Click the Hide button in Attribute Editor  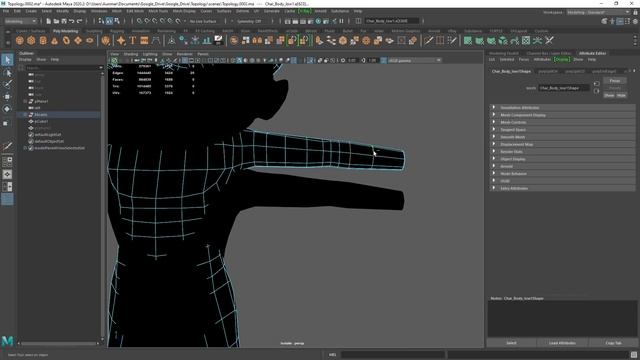(x=621, y=95)
